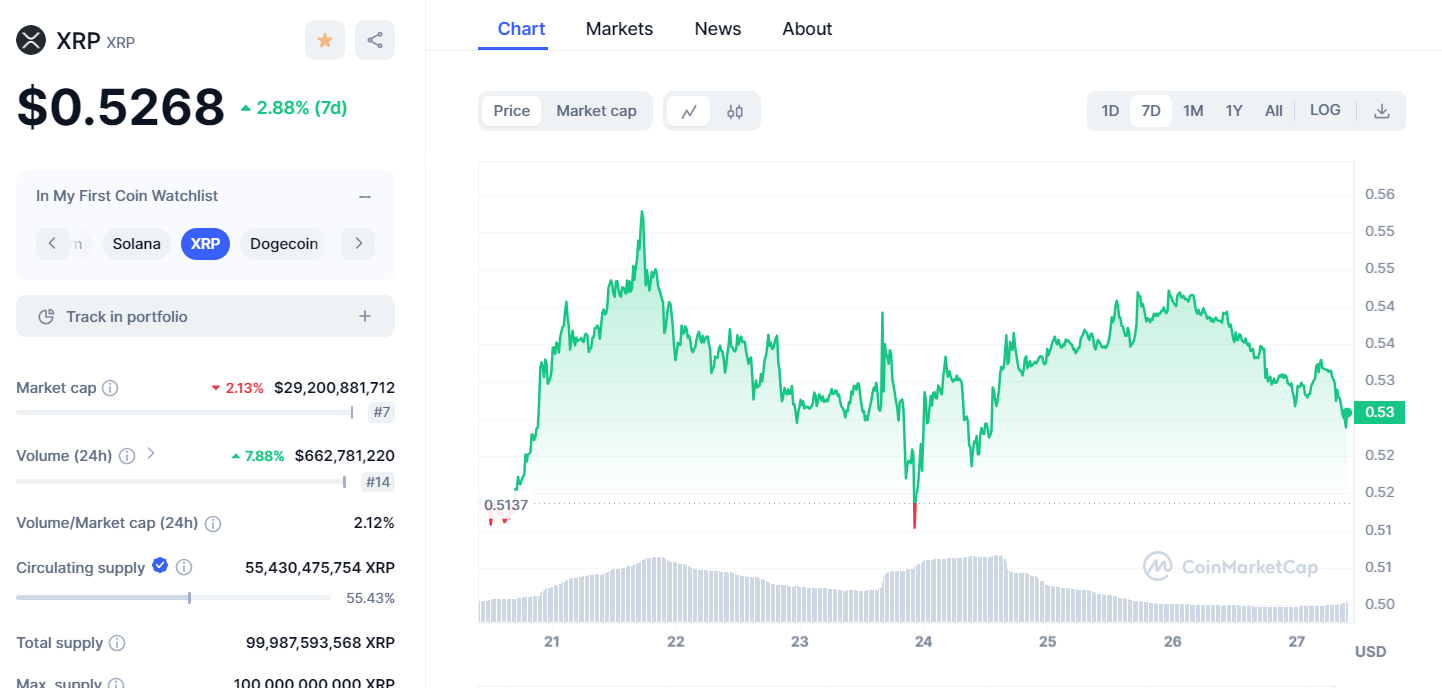This screenshot has height=688, width=1442.
Task: Click the info icon next to Volume (24h)
Action: pos(127,456)
